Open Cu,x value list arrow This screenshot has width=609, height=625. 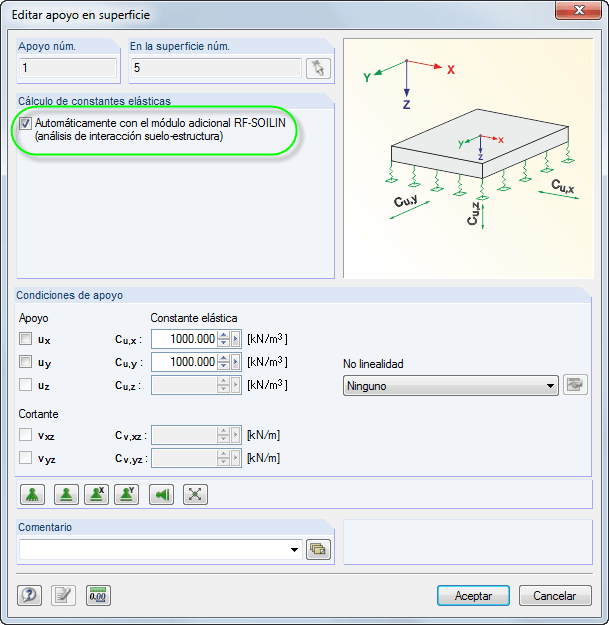pyautogui.click(x=236, y=339)
